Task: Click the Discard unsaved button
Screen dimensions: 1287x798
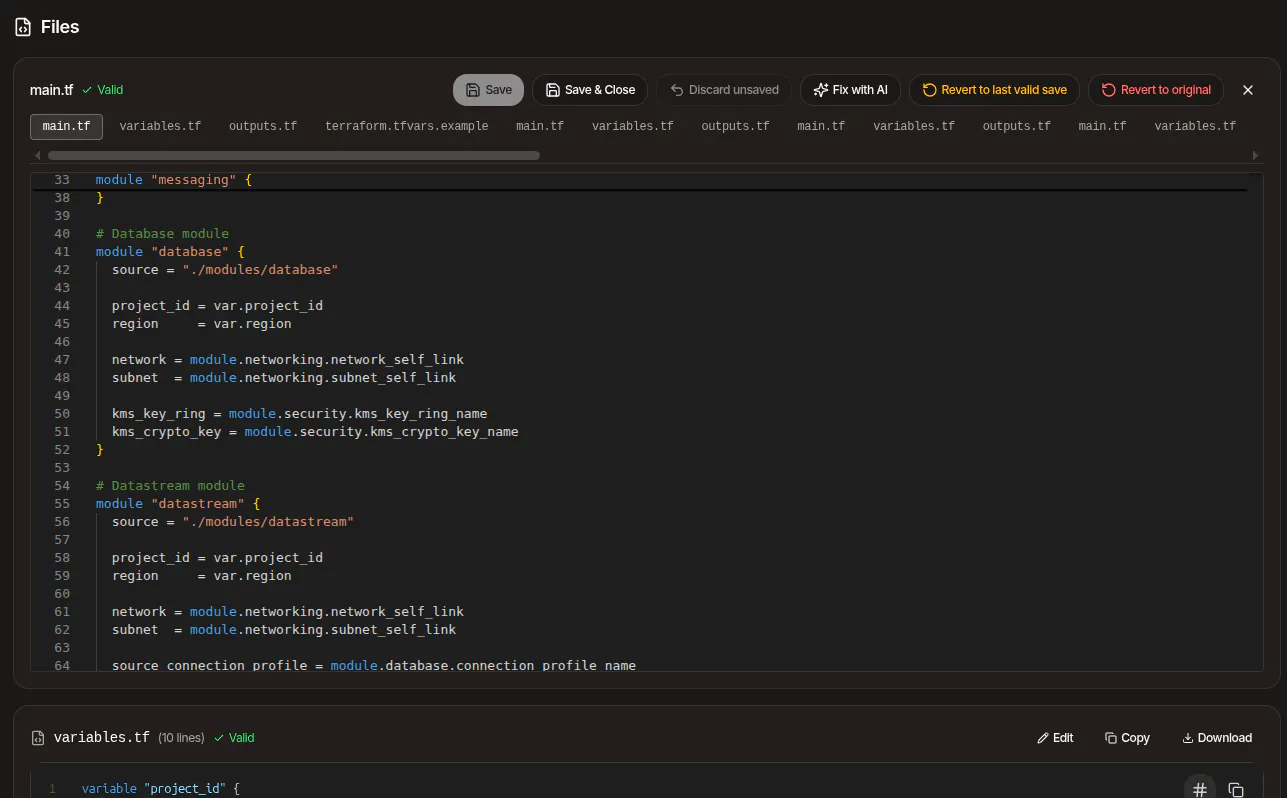Action: pyautogui.click(x=724, y=90)
